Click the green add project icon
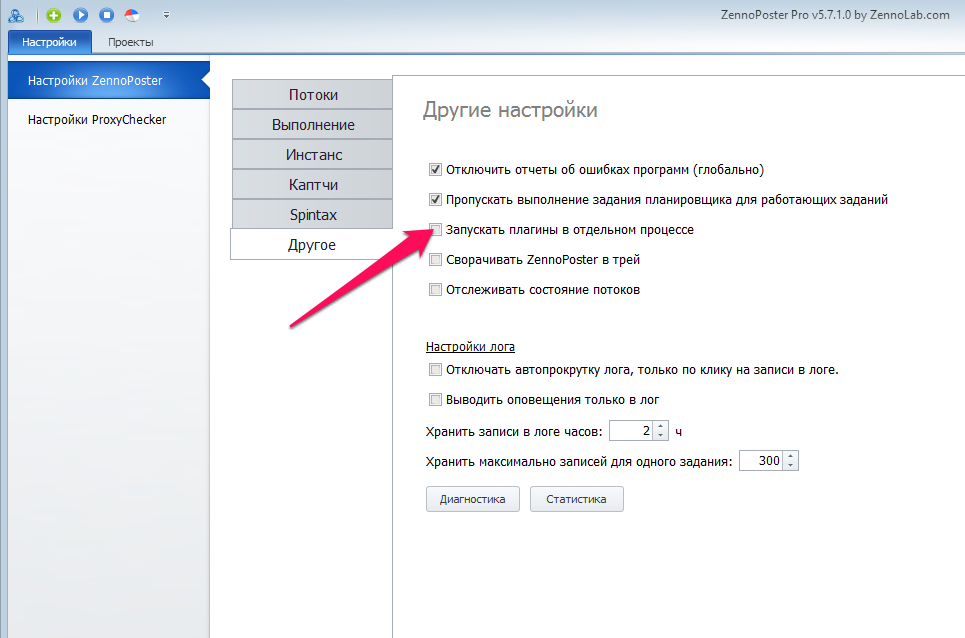 coord(54,15)
